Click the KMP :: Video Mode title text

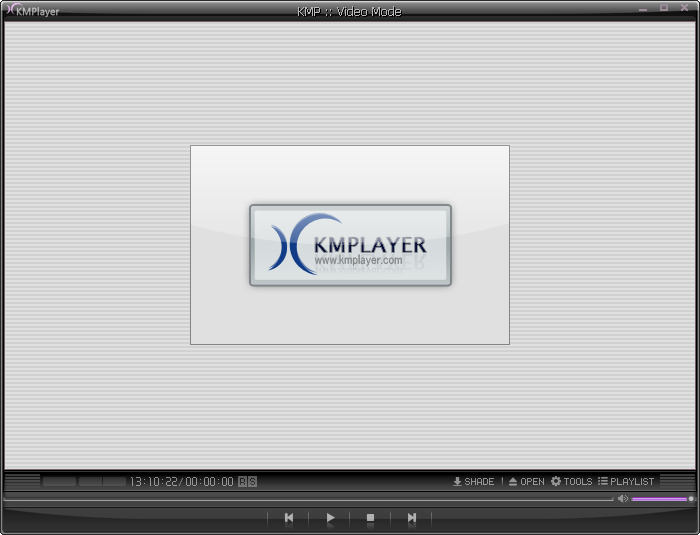tap(349, 12)
